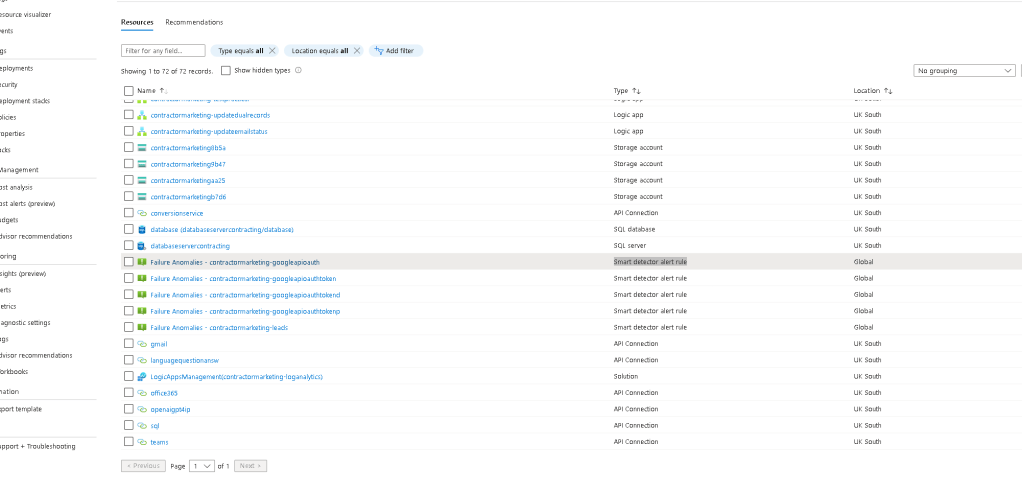
Task: Select checkbox for contractormarketing8b5a
Action: click(128, 147)
